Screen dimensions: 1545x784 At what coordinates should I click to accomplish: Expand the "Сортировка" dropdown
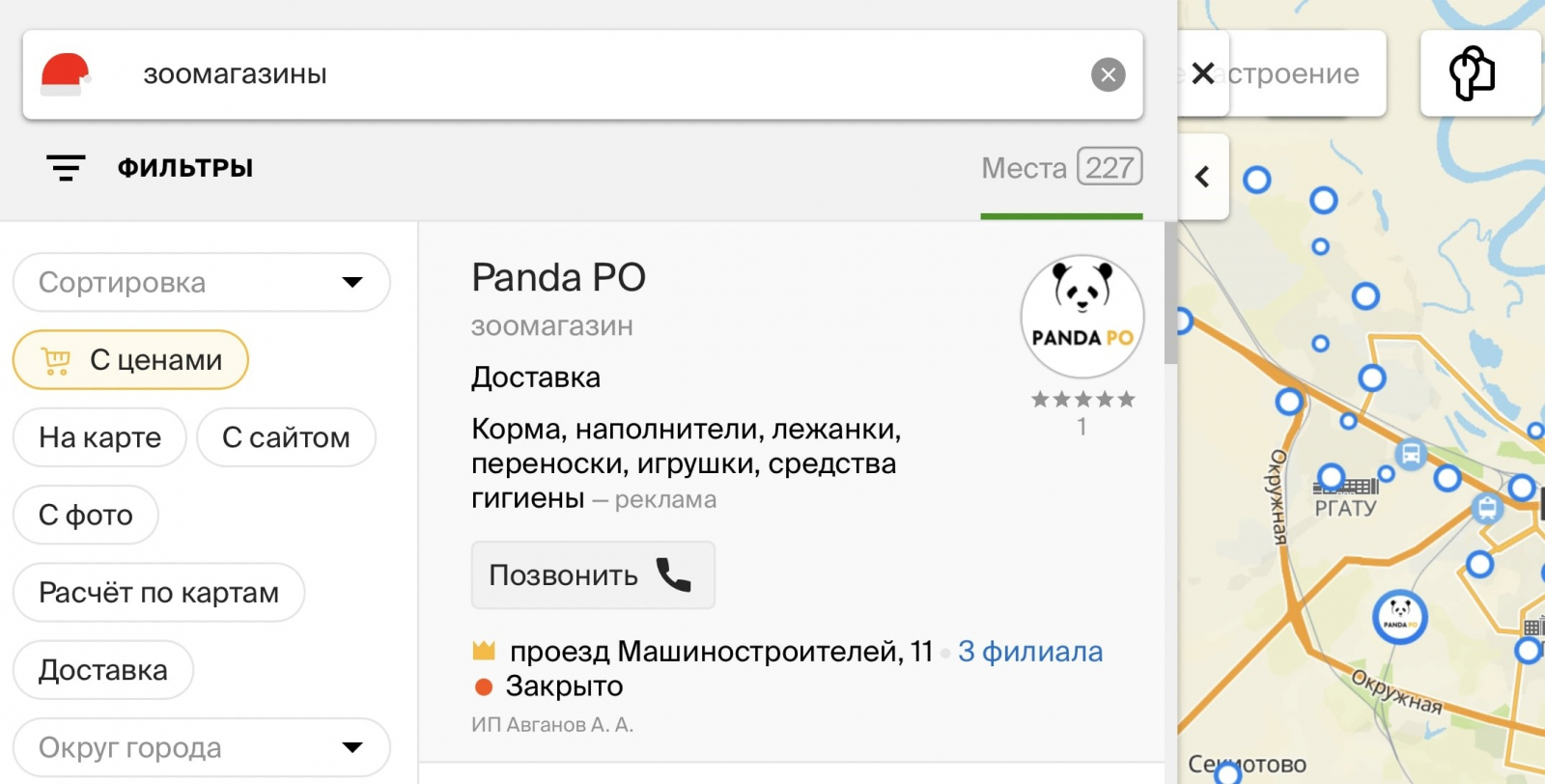tap(201, 283)
